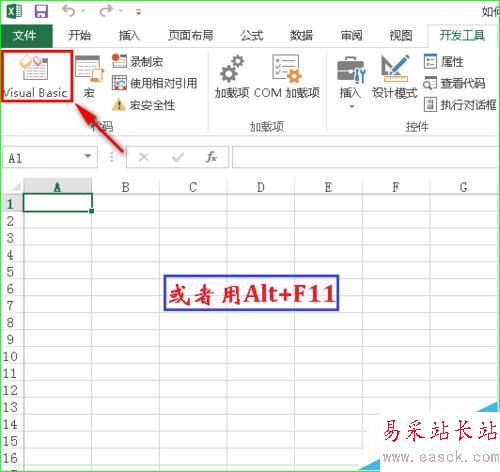The image size is (500, 472).
Task: Click into the formula bar input
Action: pos(365,157)
